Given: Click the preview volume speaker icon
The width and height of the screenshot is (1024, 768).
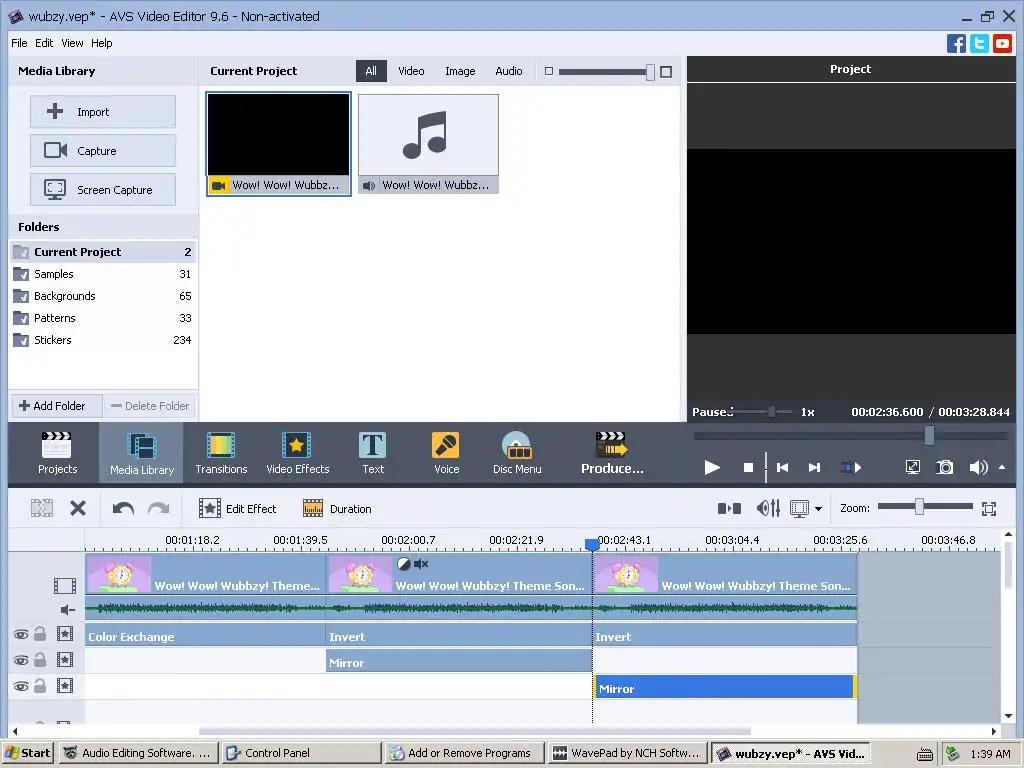Looking at the screenshot, I should pos(978,467).
